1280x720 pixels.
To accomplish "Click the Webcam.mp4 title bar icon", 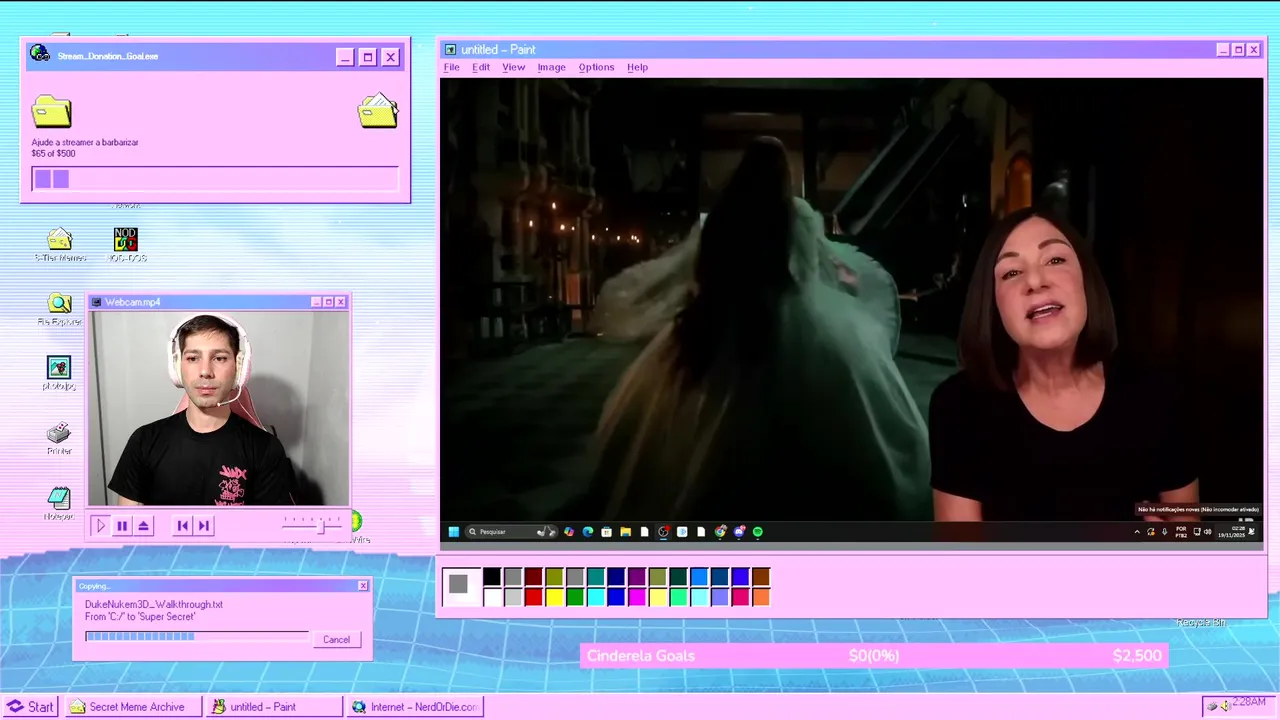I will coord(96,302).
